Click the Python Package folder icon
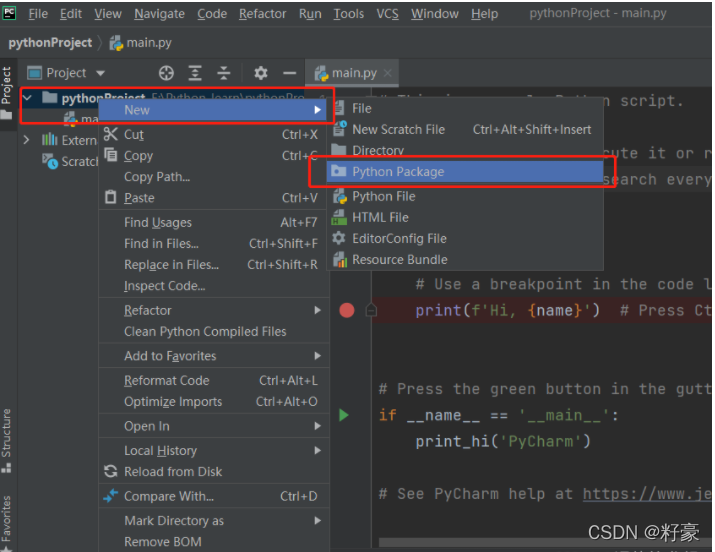 coord(339,171)
